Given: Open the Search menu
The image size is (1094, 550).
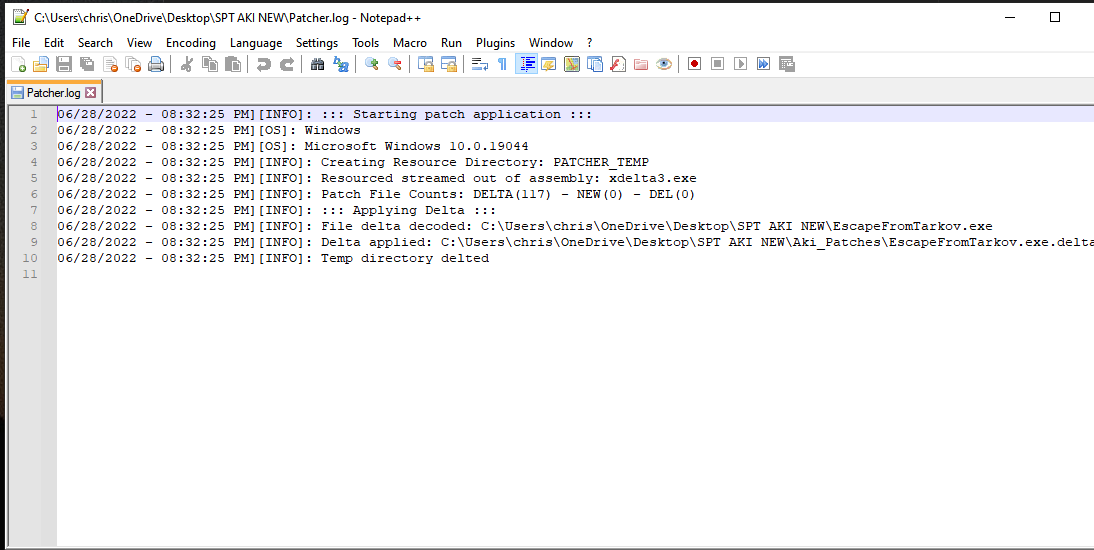Looking at the screenshot, I should pyautogui.click(x=96, y=43).
